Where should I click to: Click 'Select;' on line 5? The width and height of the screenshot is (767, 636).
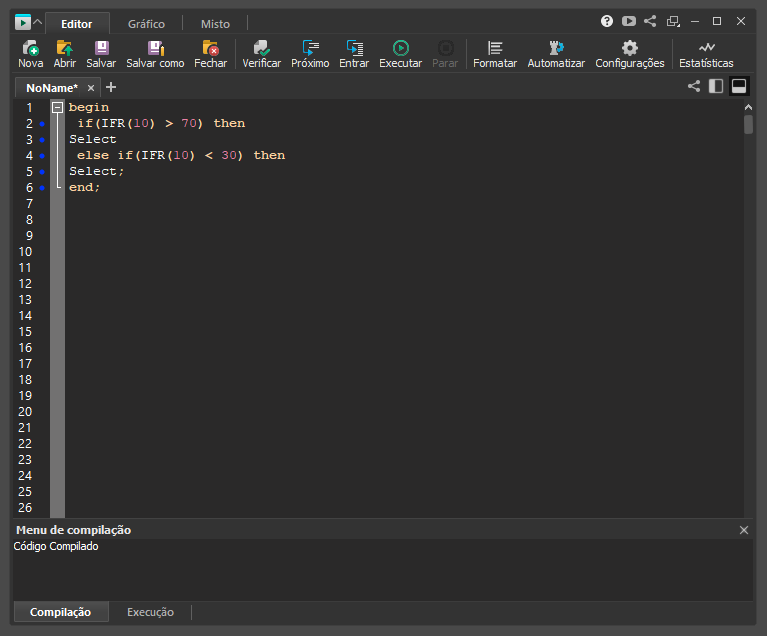(x=96, y=171)
